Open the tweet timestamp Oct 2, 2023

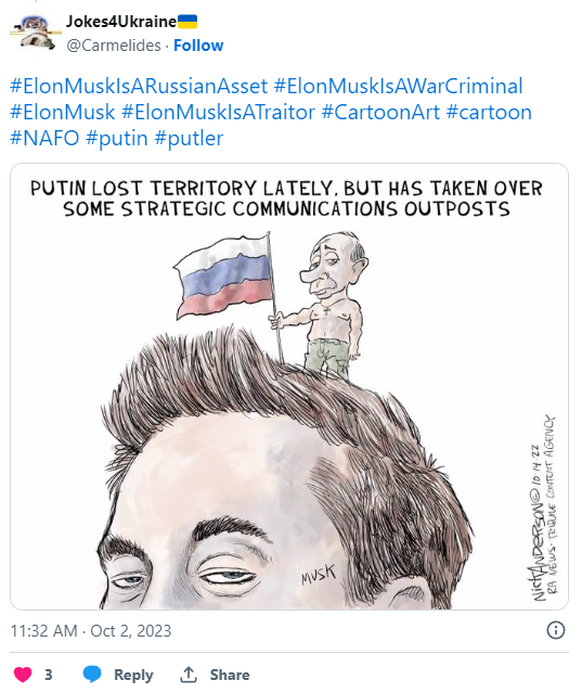coord(91,631)
